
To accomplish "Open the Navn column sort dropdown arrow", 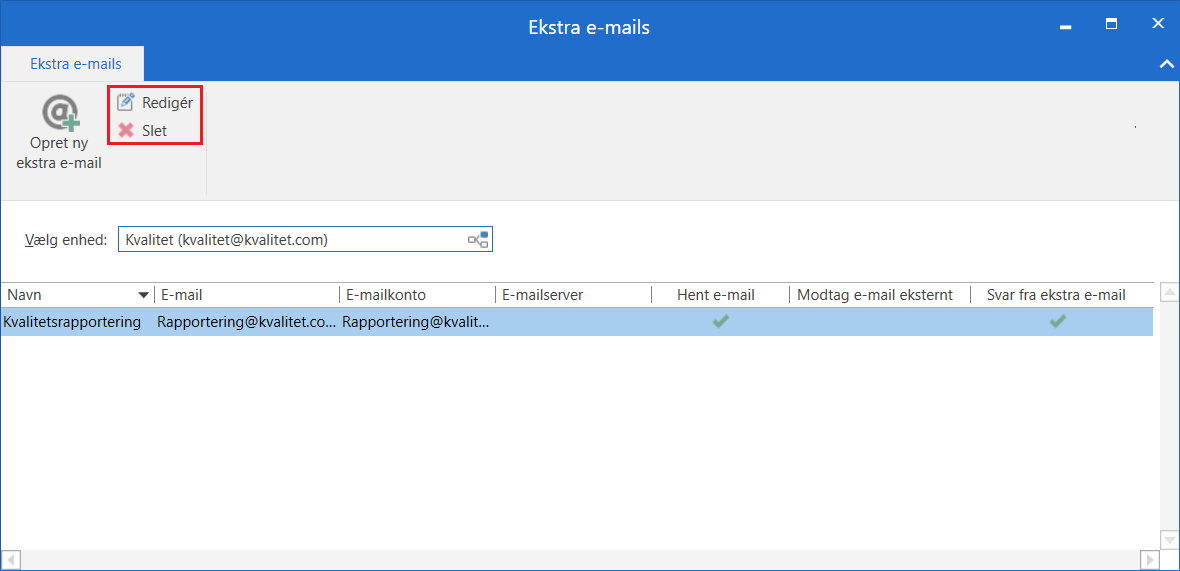I will pos(144,295).
